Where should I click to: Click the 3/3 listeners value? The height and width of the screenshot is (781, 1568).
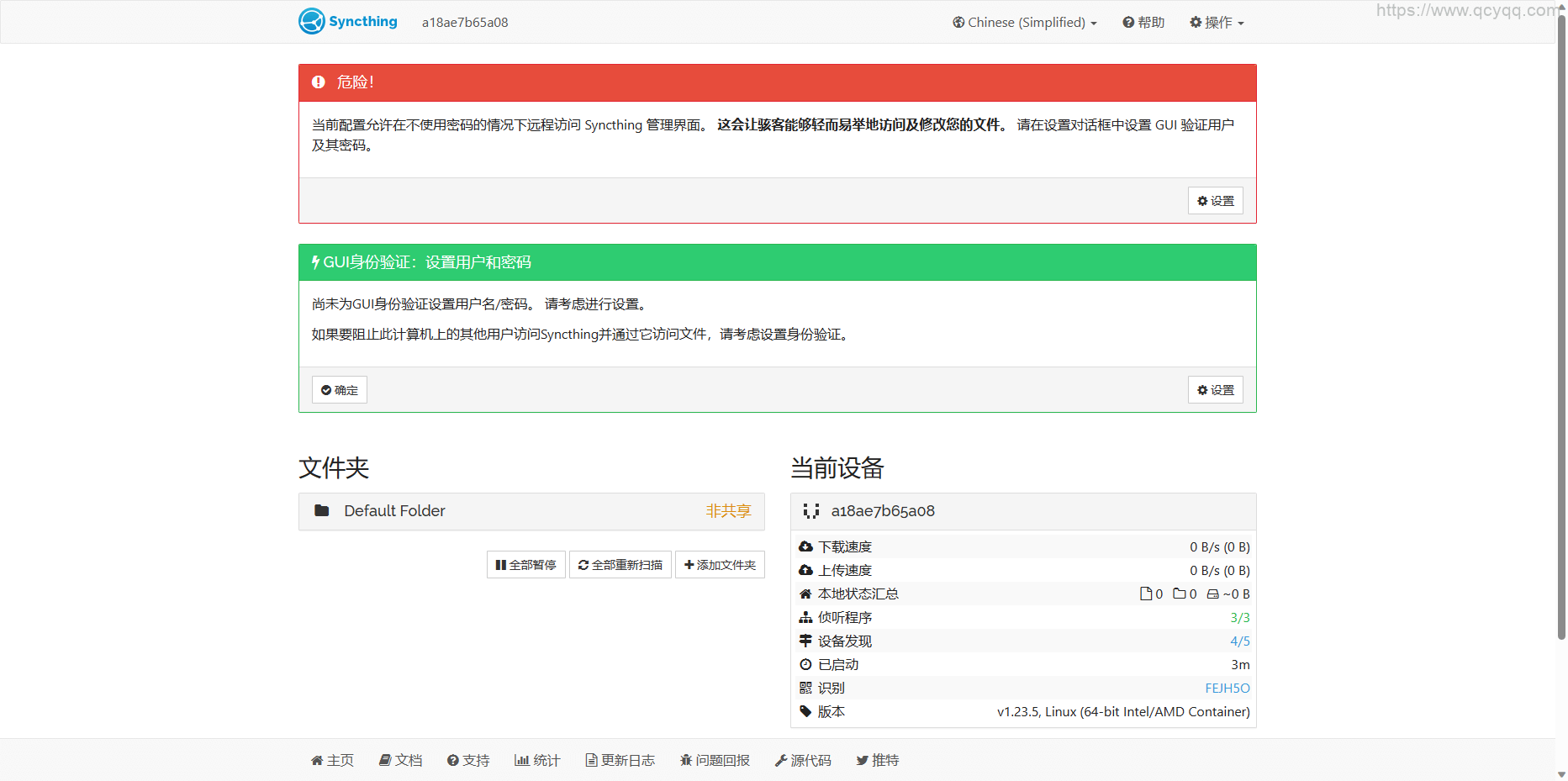pyautogui.click(x=1239, y=618)
